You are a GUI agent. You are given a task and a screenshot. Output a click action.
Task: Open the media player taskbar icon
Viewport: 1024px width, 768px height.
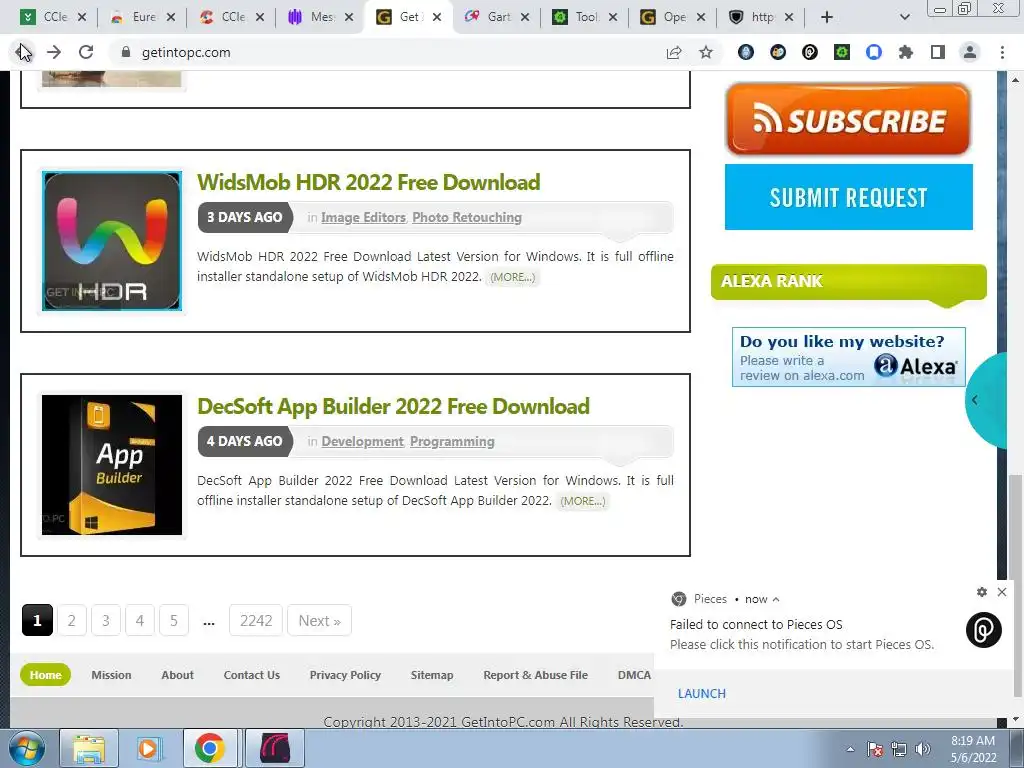148,748
